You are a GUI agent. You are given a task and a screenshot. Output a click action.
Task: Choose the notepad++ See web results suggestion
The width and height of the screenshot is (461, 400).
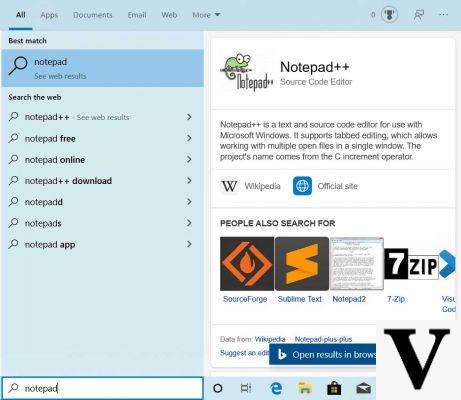[x=103, y=117]
